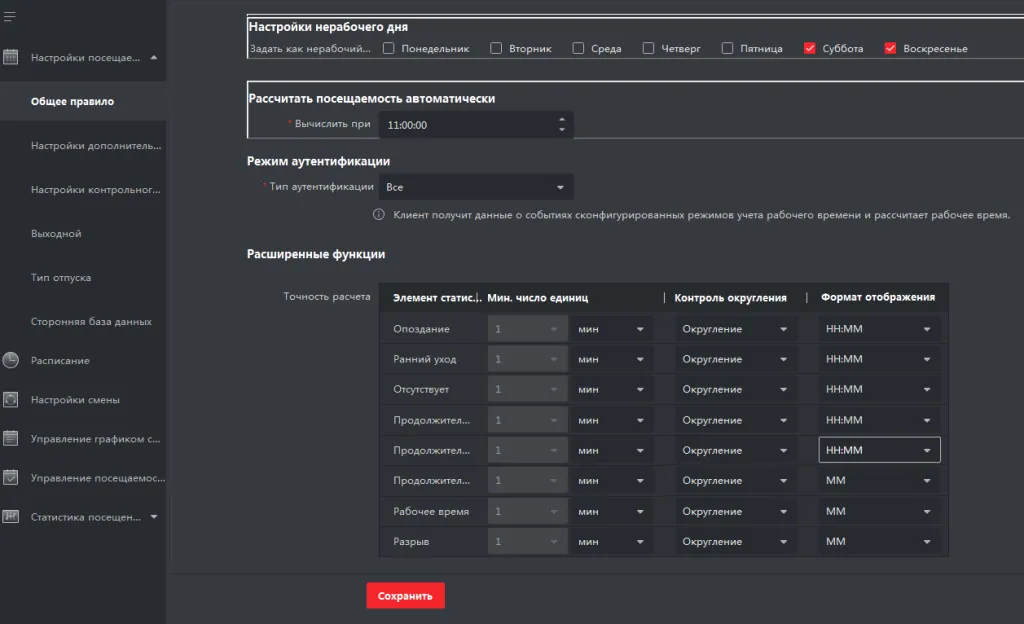Uncheck the Воскресенье checkbox
This screenshot has width=1024, height=624.
click(x=890, y=48)
